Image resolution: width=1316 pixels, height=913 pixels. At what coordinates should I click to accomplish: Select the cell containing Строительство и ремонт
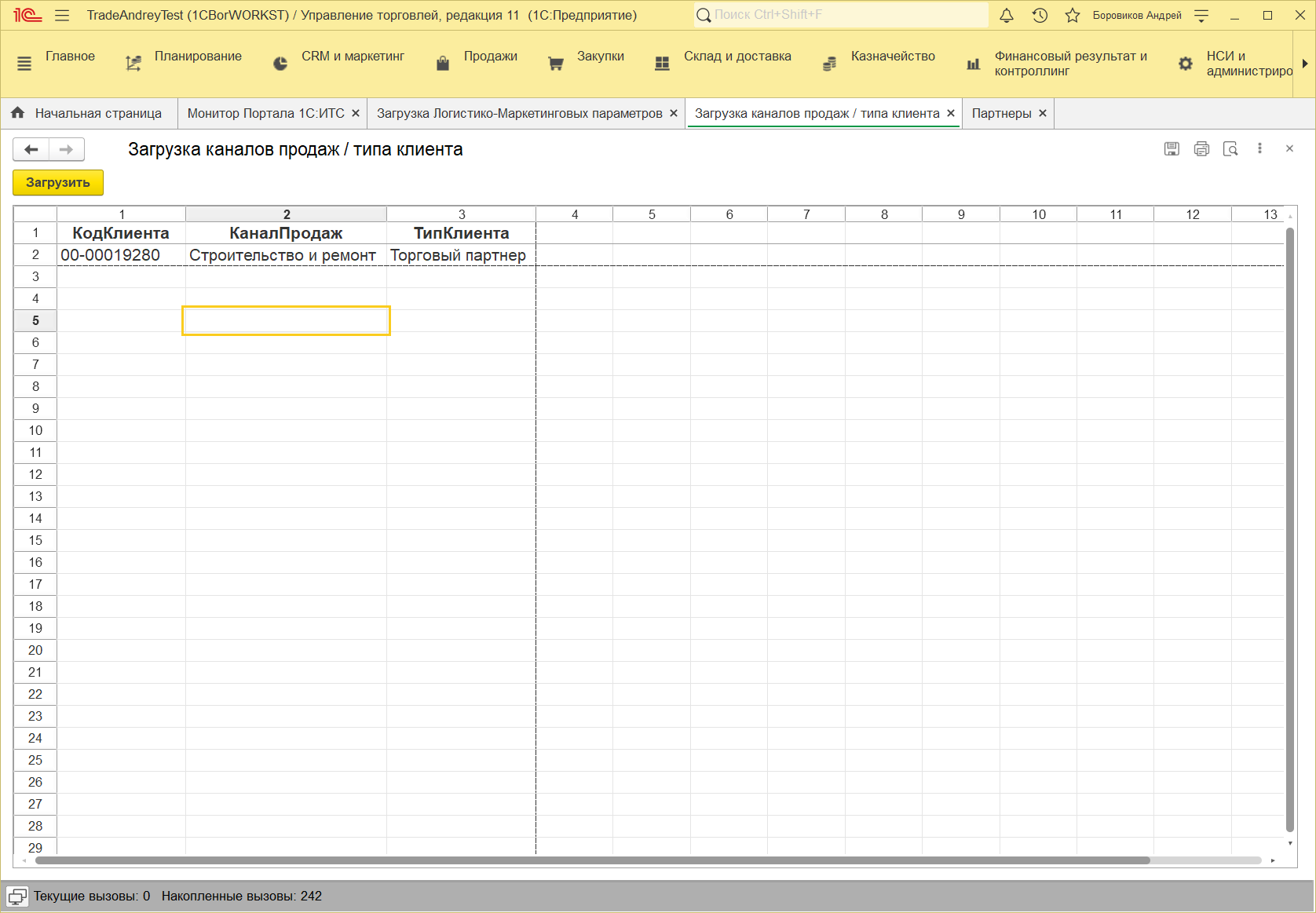[283, 255]
